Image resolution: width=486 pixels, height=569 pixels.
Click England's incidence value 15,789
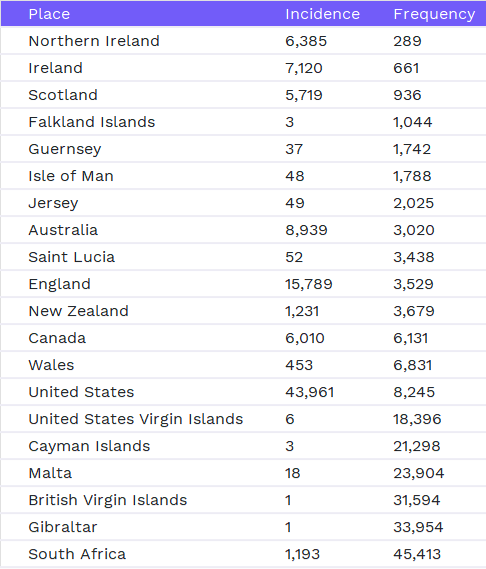pyautogui.click(x=309, y=284)
